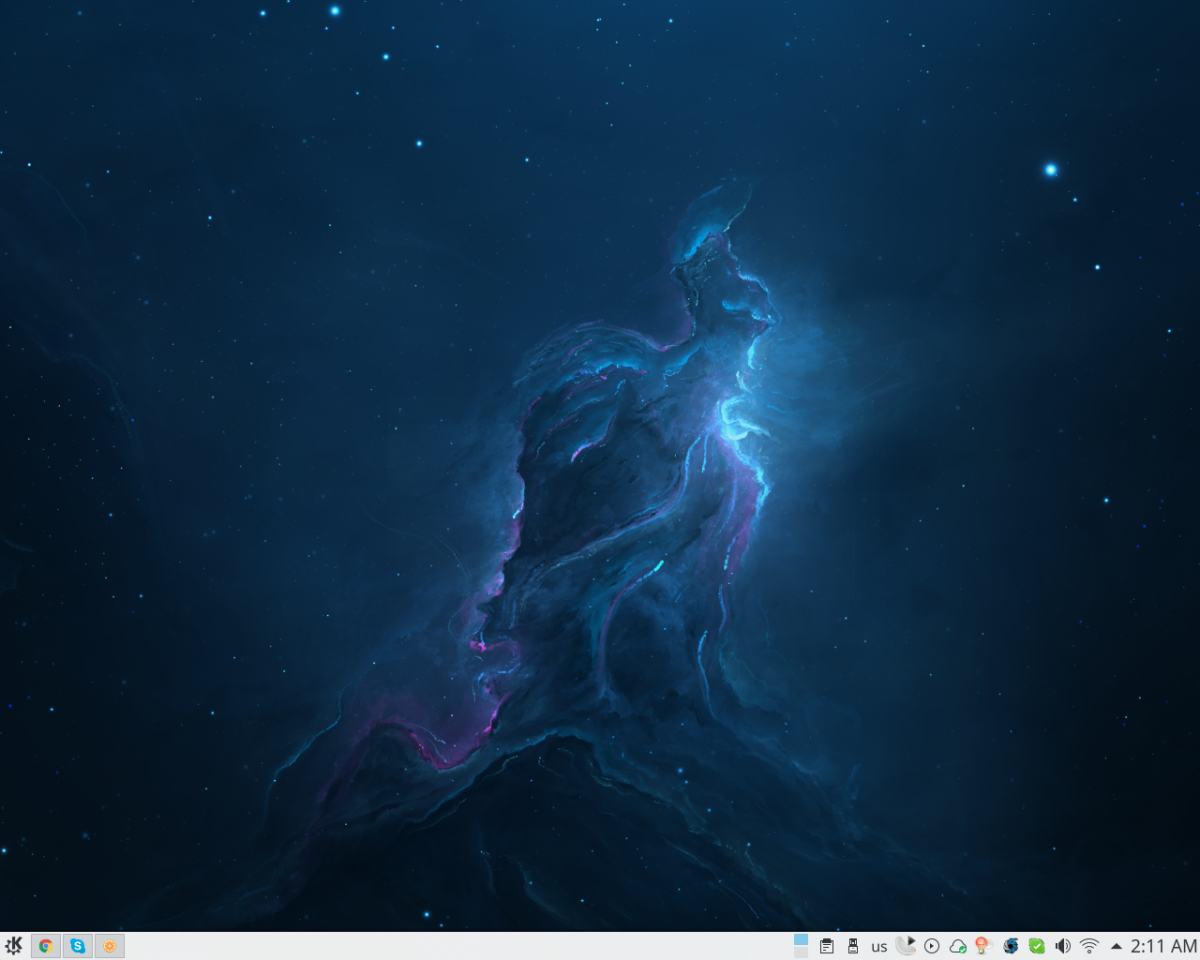The width and height of the screenshot is (1200, 960).
Task: Open the cloud sync tray icon
Action: pos(958,946)
